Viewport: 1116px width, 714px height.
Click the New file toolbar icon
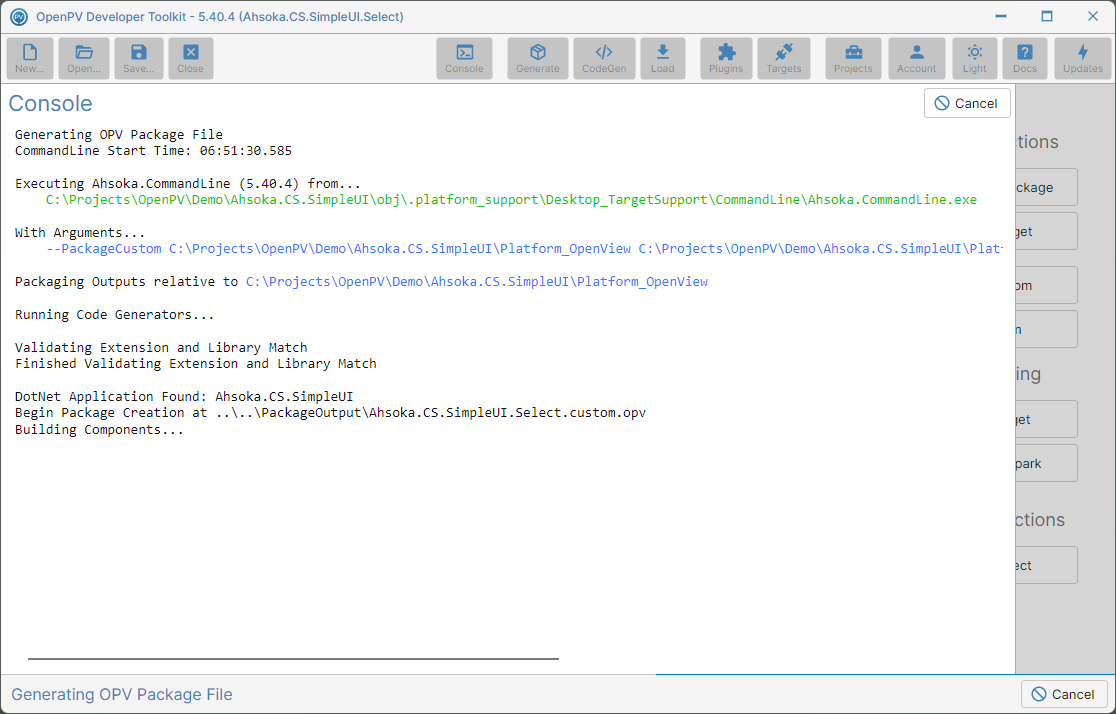click(x=30, y=58)
